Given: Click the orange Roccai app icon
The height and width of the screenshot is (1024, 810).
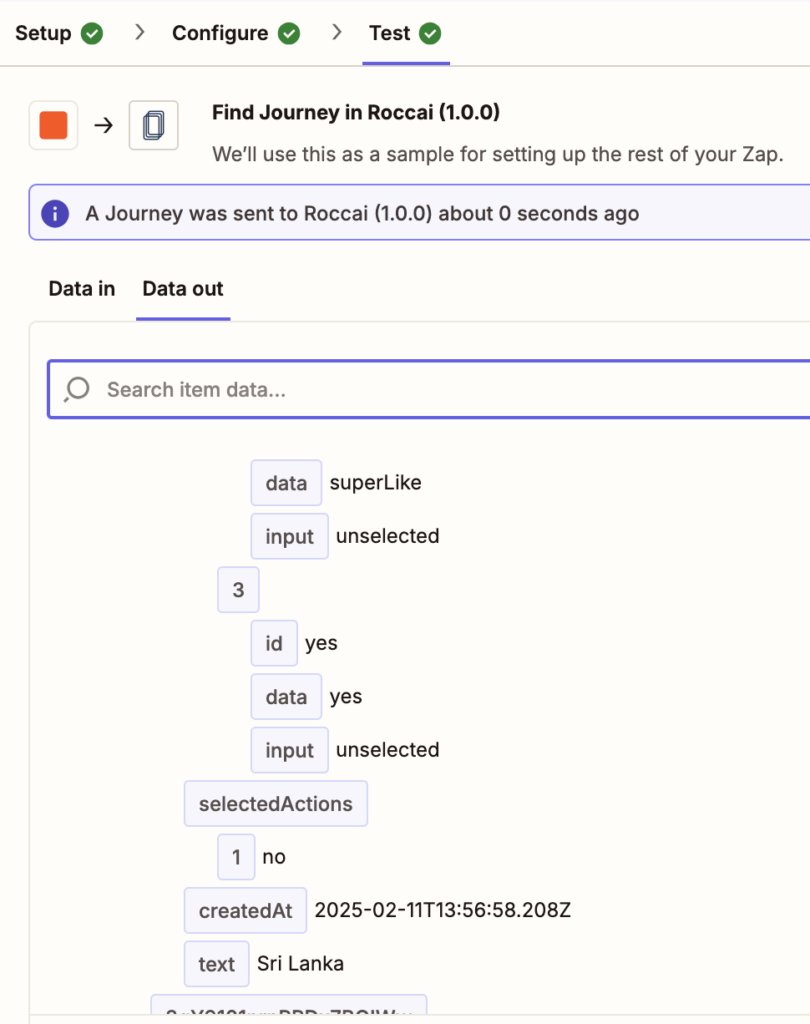Looking at the screenshot, I should click(54, 125).
